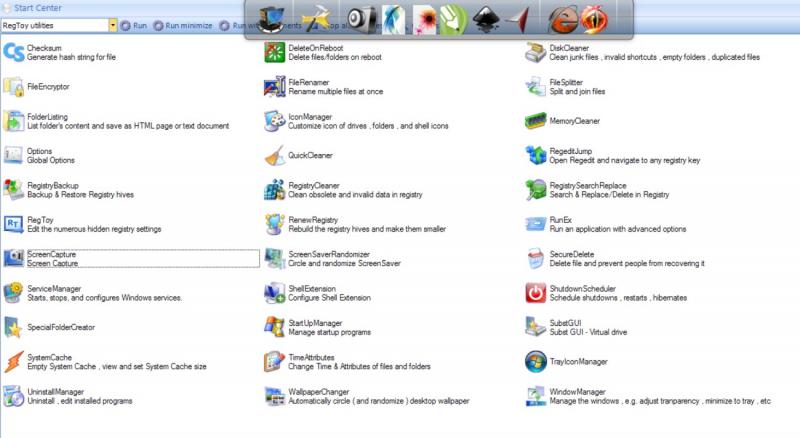Click the RenewRegistry icon
The height and width of the screenshot is (438, 800).
(x=274, y=224)
